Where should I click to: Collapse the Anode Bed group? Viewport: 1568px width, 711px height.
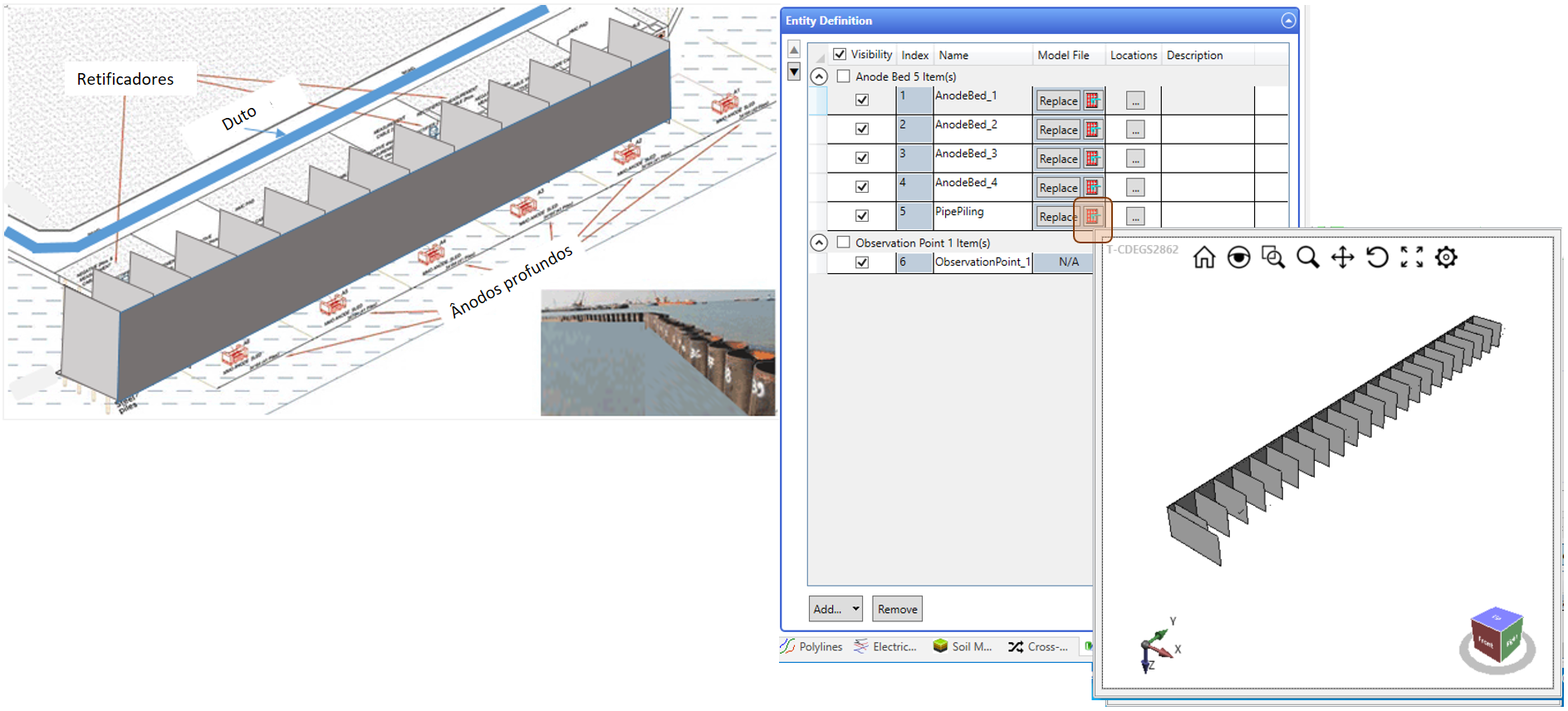[x=819, y=76]
